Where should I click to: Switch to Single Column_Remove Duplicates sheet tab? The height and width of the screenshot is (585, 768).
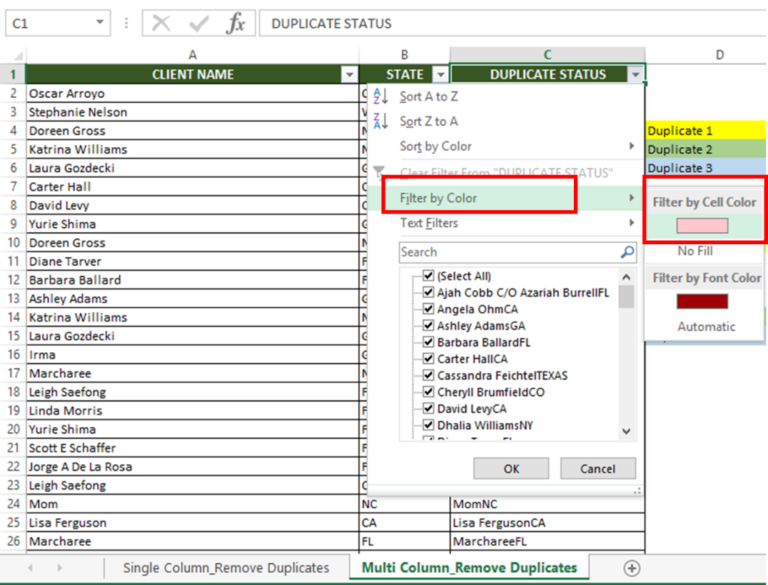pos(226,568)
